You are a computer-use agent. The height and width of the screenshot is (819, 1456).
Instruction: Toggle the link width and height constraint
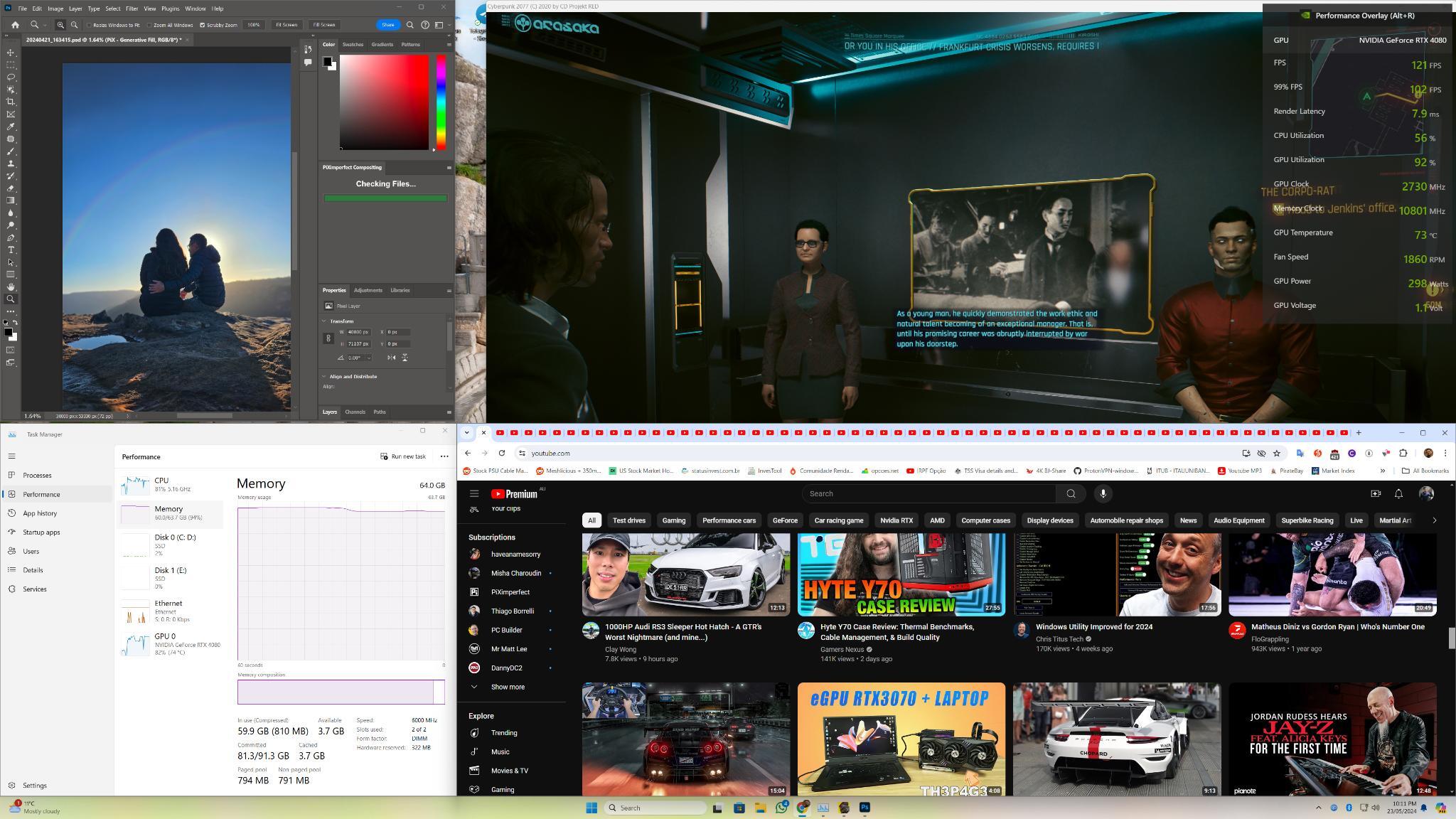pos(328,338)
